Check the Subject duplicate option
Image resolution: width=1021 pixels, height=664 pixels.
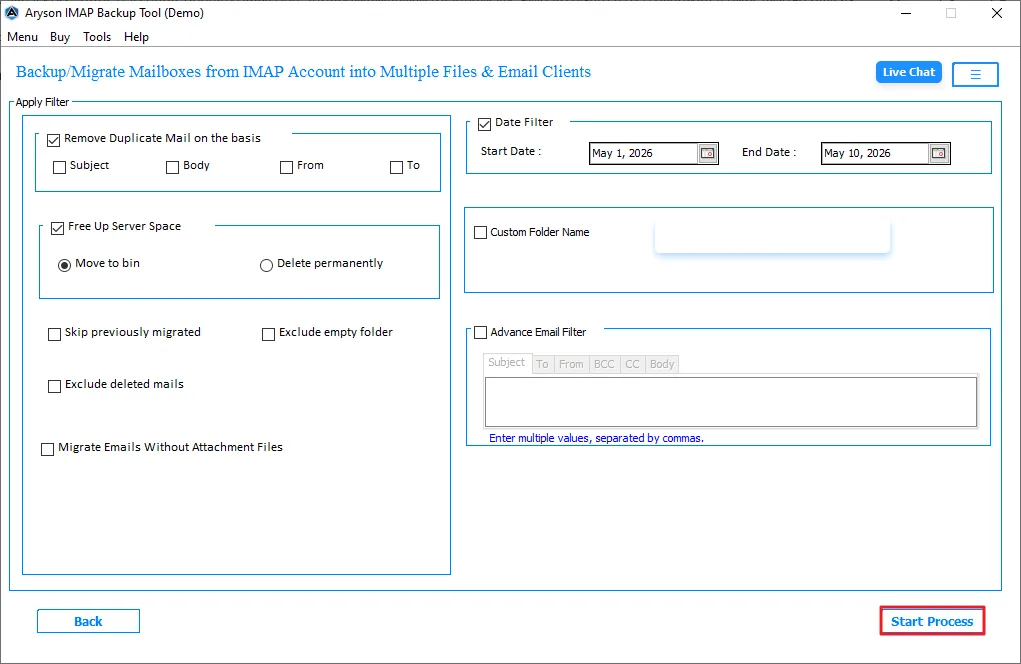click(59, 167)
